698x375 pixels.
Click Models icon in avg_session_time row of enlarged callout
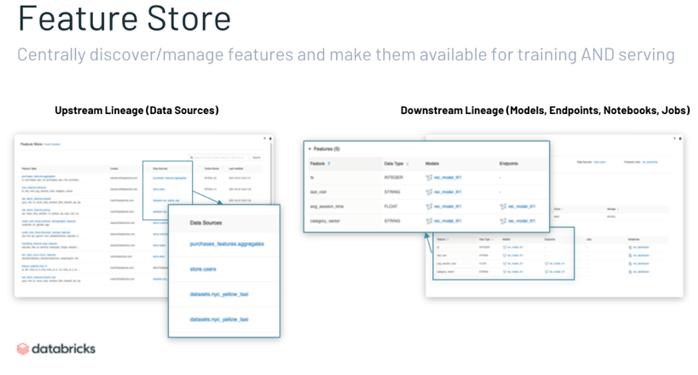tap(429, 207)
